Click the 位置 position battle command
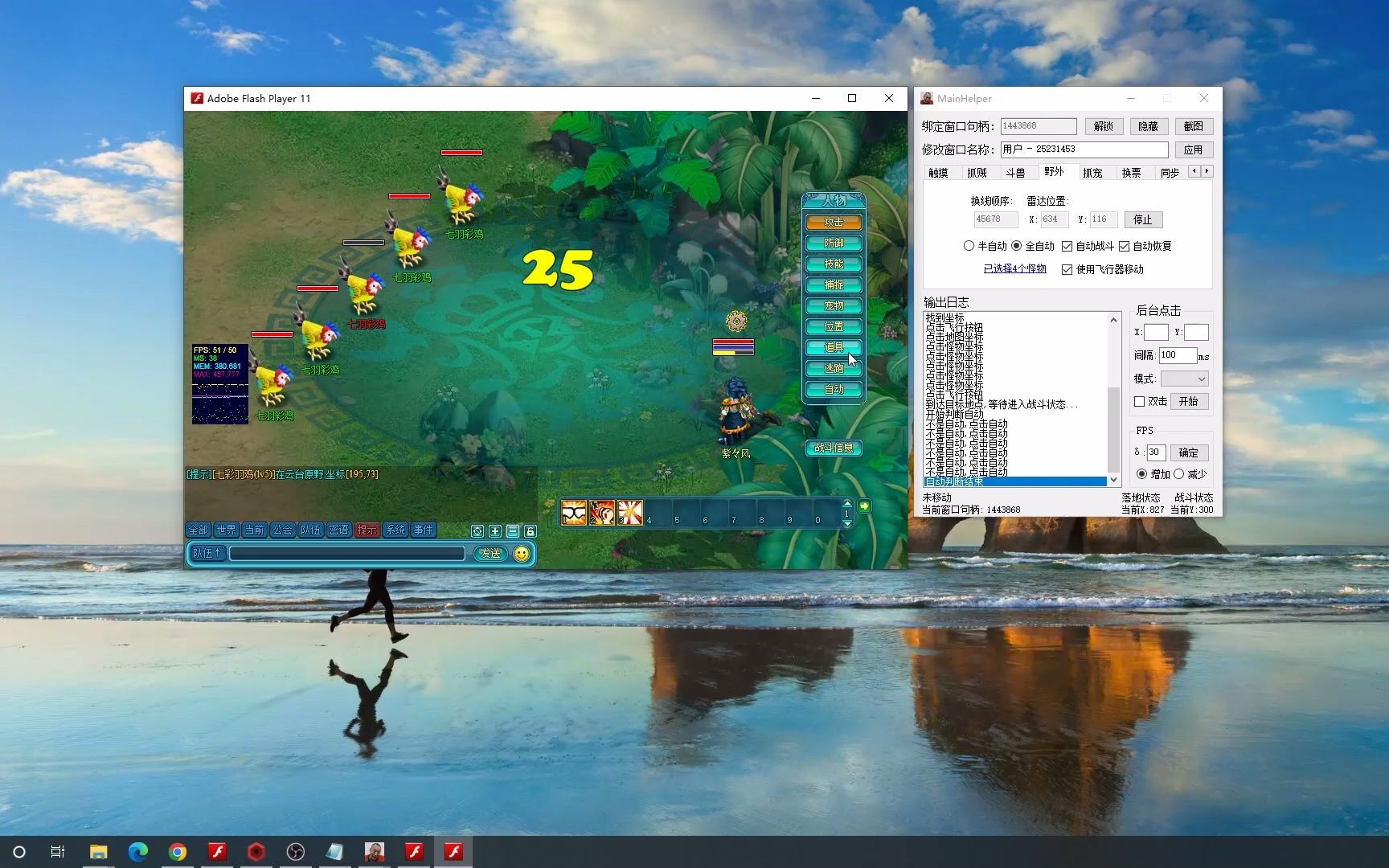The width and height of the screenshot is (1389, 868). point(834,326)
